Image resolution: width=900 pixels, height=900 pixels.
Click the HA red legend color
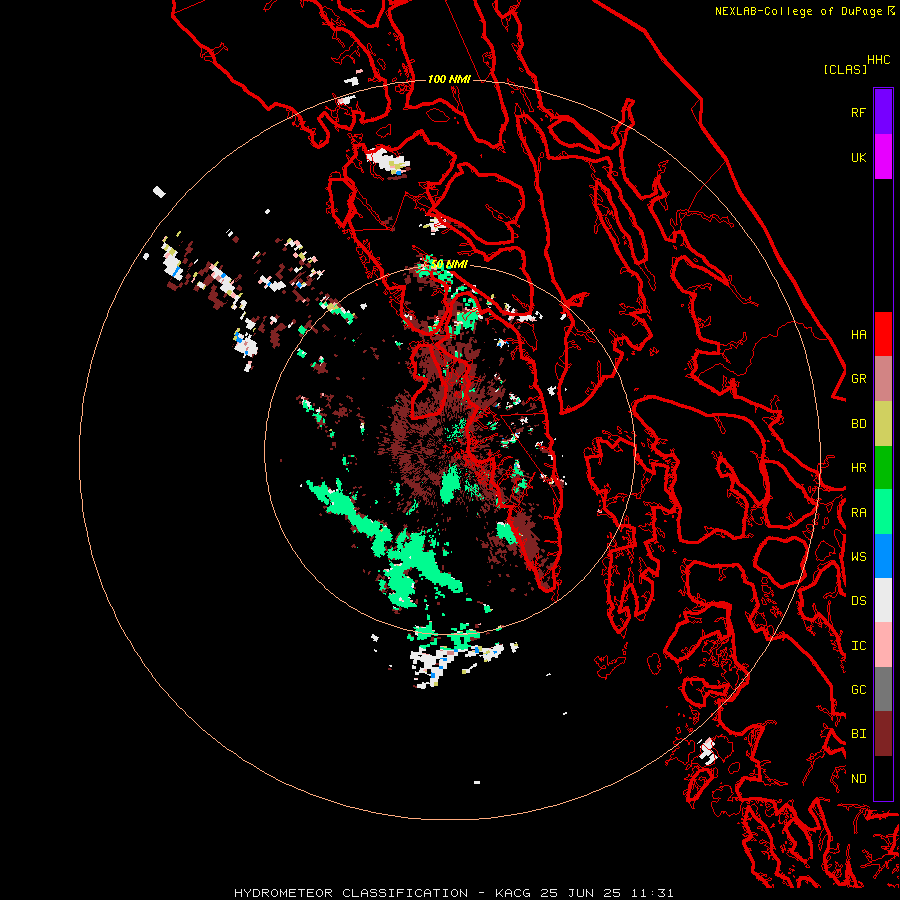pyautogui.click(x=883, y=334)
